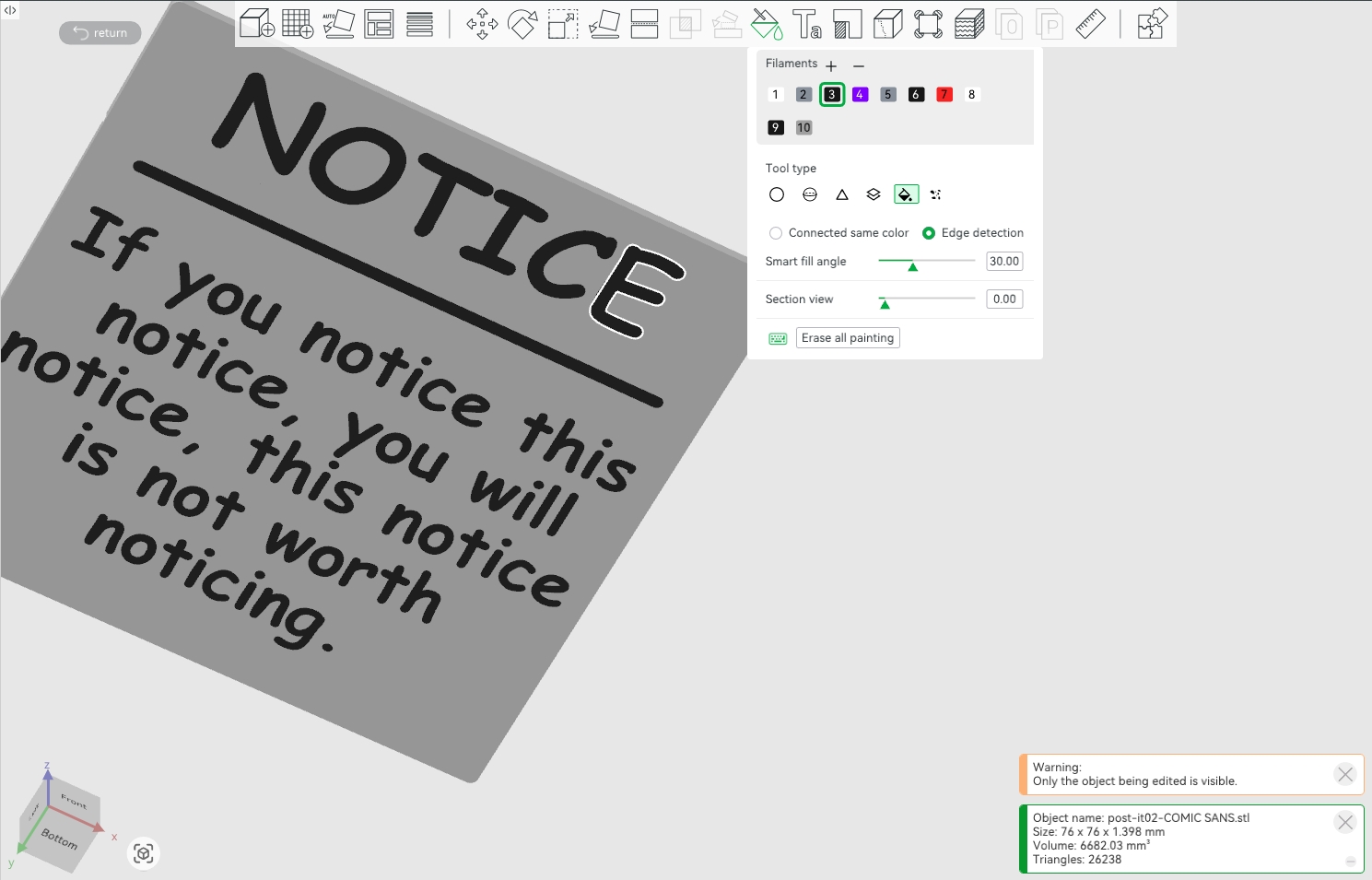
Task: Reset the view with the cube camera icon
Action: [143, 853]
